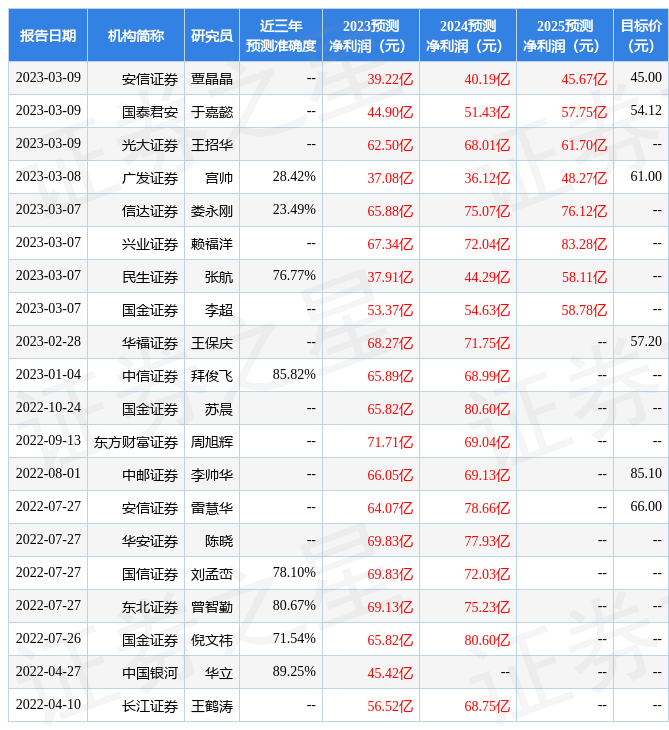Click analyst name 倪文祎
669x730 pixels.
[212, 641]
